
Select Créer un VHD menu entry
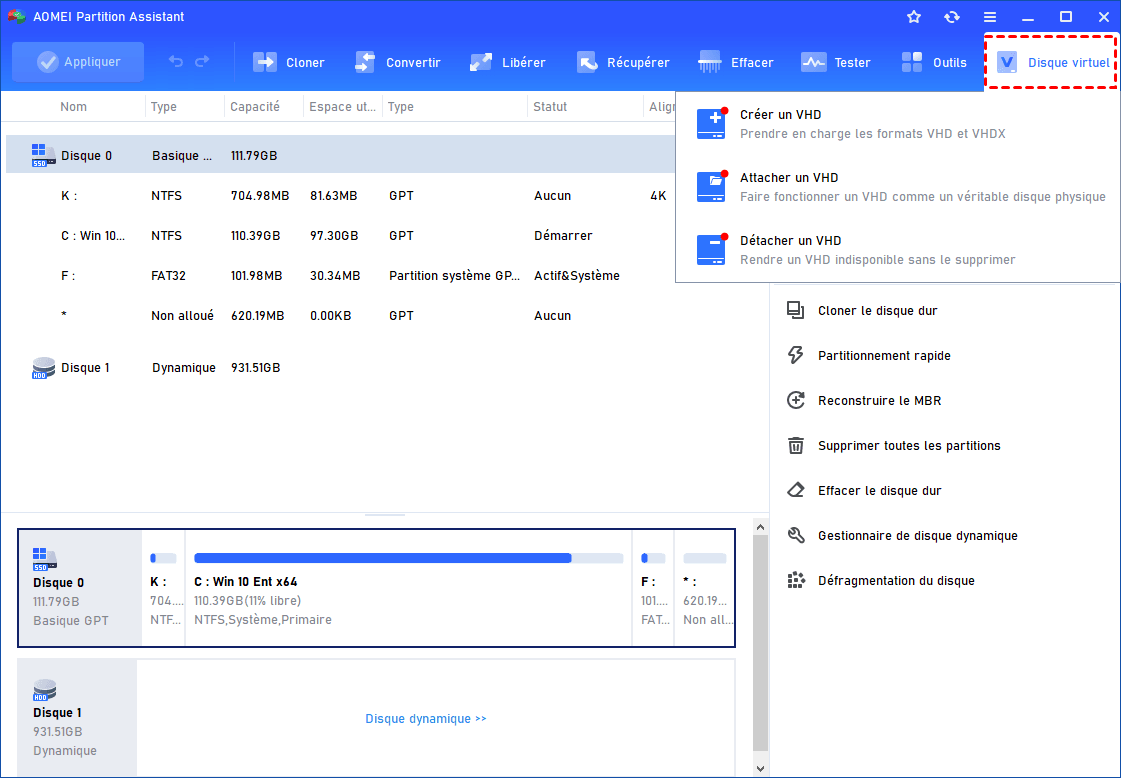click(898, 124)
